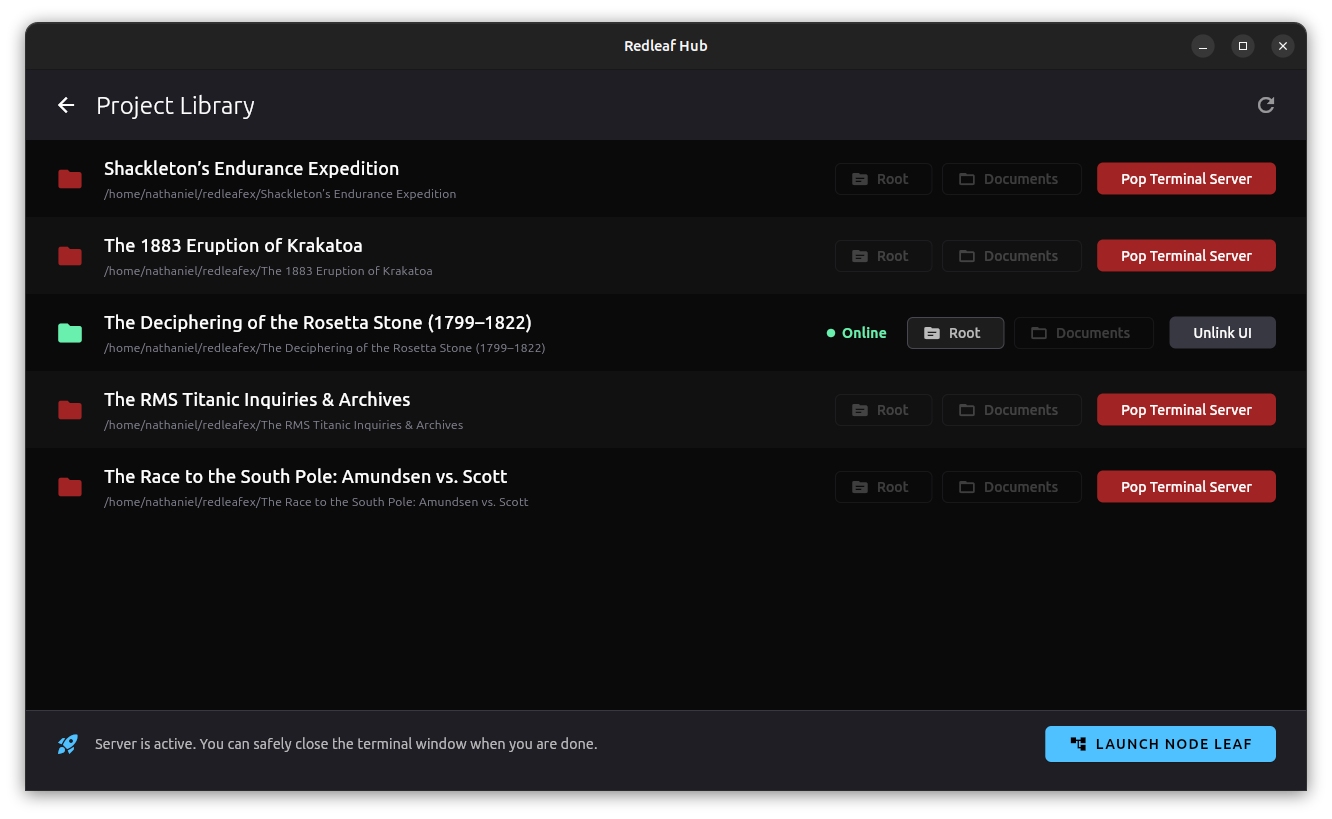Click the red folder icon for RMS Titanic project
This screenshot has width=1332, height=819.
[x=70, y=410]
